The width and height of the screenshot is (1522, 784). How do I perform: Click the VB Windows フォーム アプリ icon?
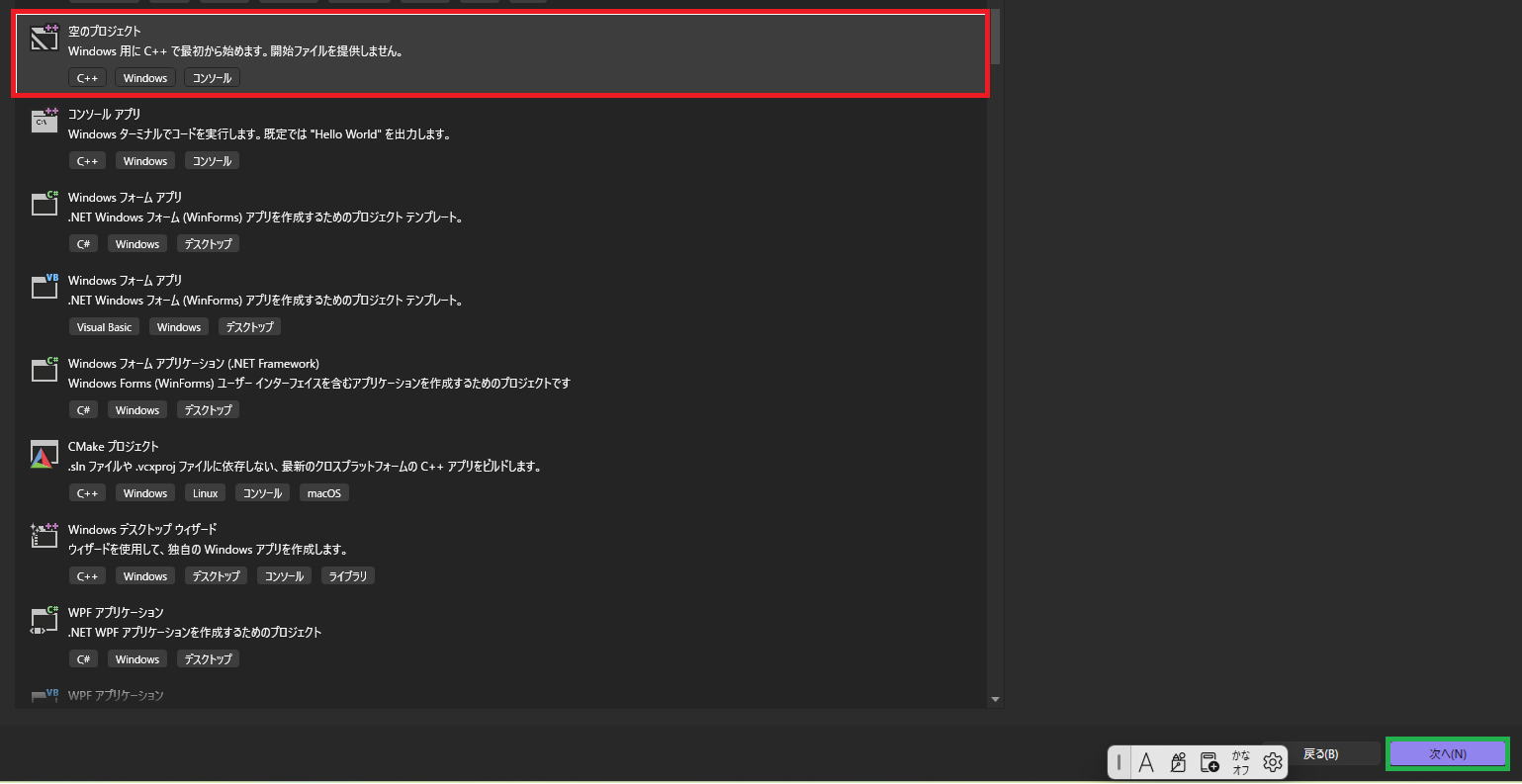(45, 288)
